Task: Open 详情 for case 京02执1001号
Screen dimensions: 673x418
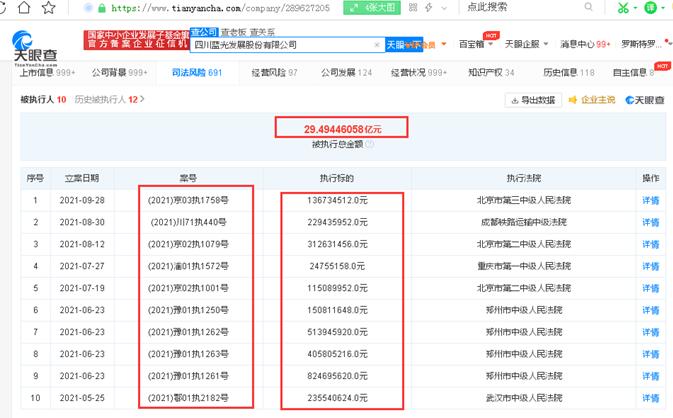Action: 650,288
